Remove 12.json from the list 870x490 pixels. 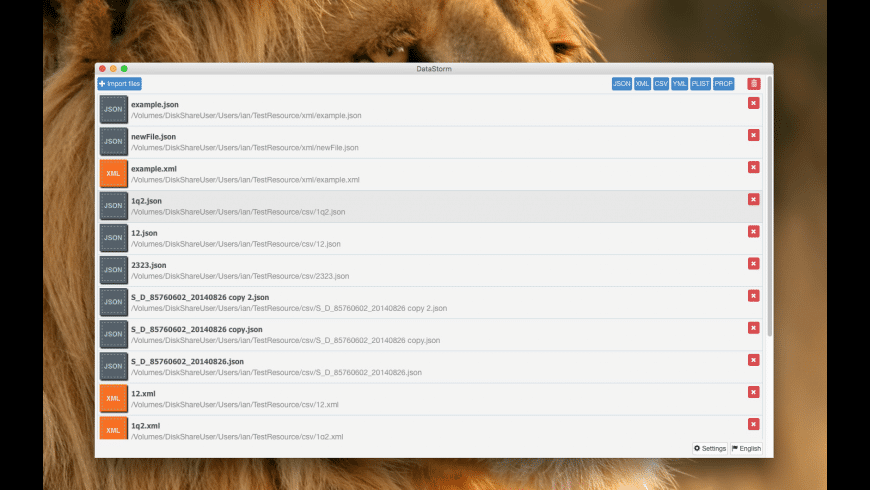tap(753, 232)
